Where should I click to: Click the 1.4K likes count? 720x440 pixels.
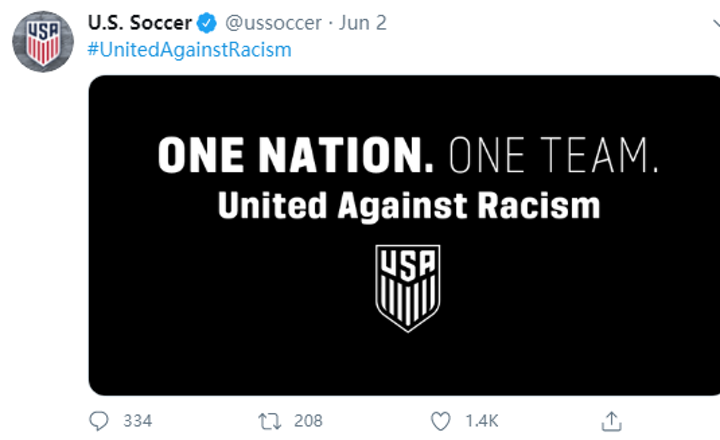tap(482, 420)
